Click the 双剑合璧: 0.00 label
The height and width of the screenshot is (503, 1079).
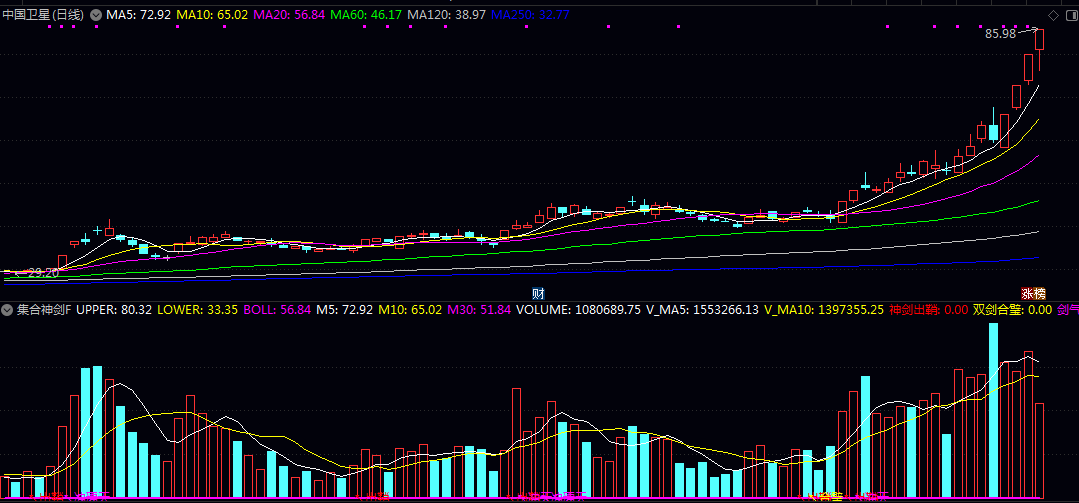point(1013,310)
